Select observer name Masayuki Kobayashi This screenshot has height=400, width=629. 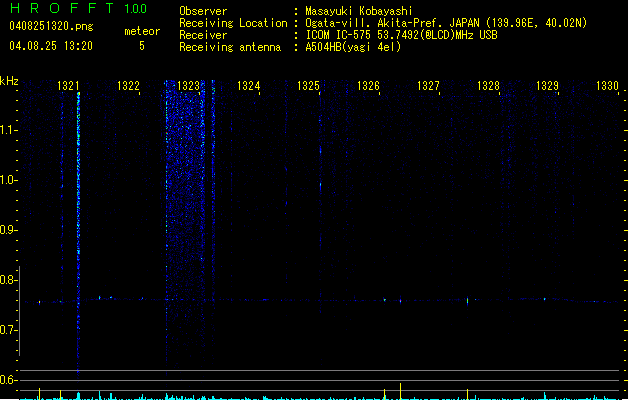tap(359, 11)
